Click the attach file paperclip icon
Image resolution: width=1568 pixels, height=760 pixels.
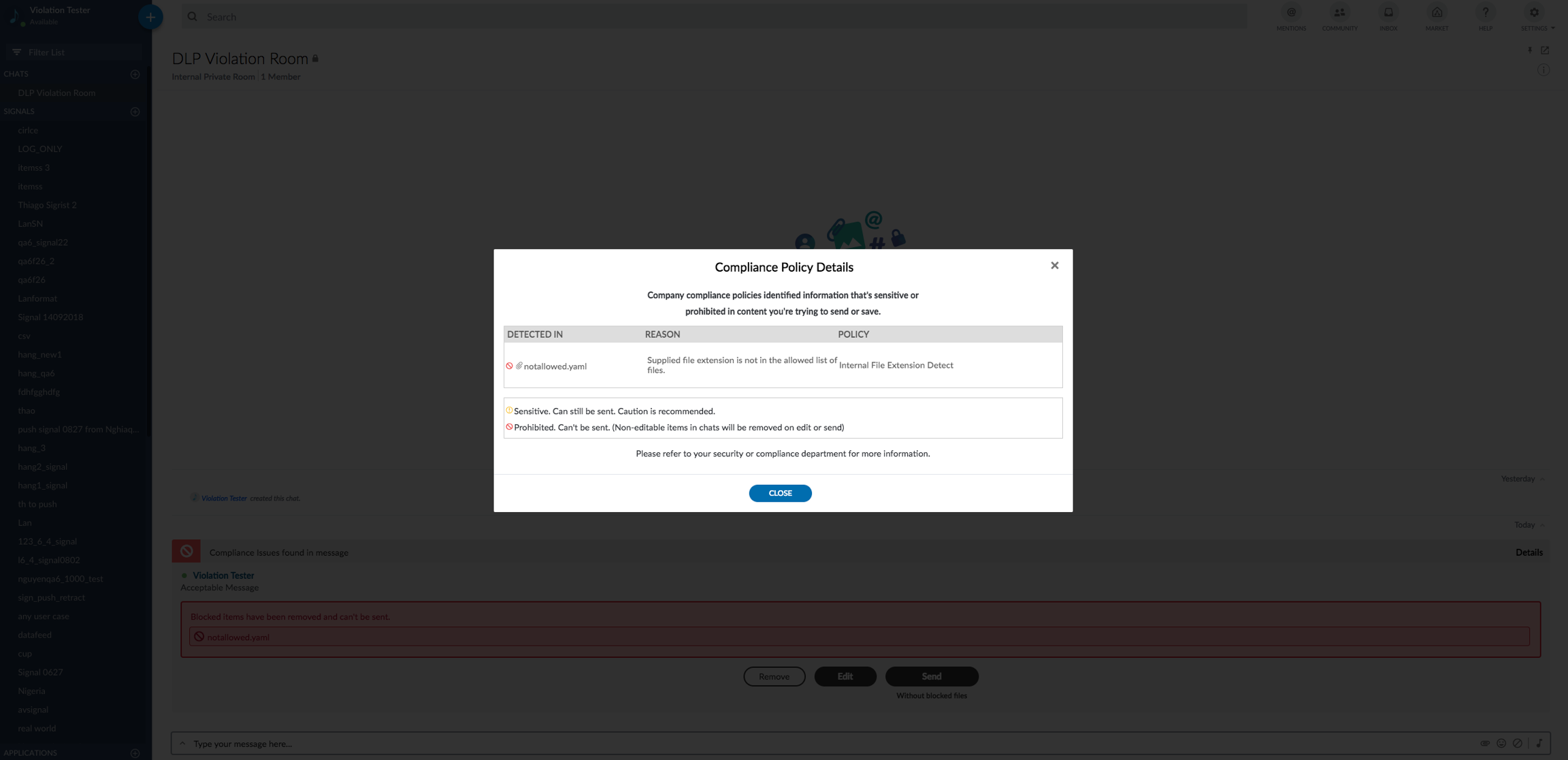[x=1484, y=743]
